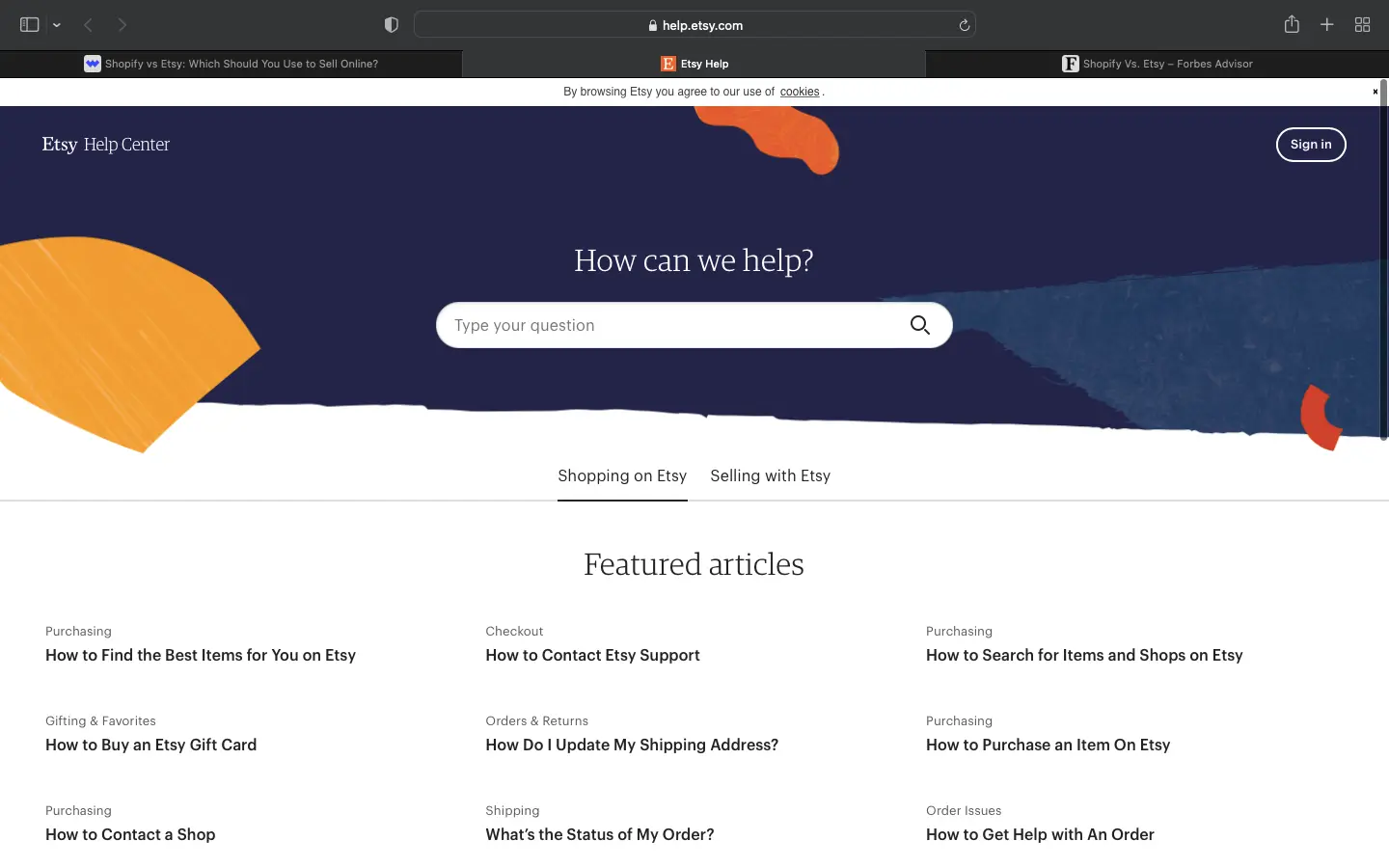Click the Checkout category label
The image size is (1389, 868).
tap(514, 632)
